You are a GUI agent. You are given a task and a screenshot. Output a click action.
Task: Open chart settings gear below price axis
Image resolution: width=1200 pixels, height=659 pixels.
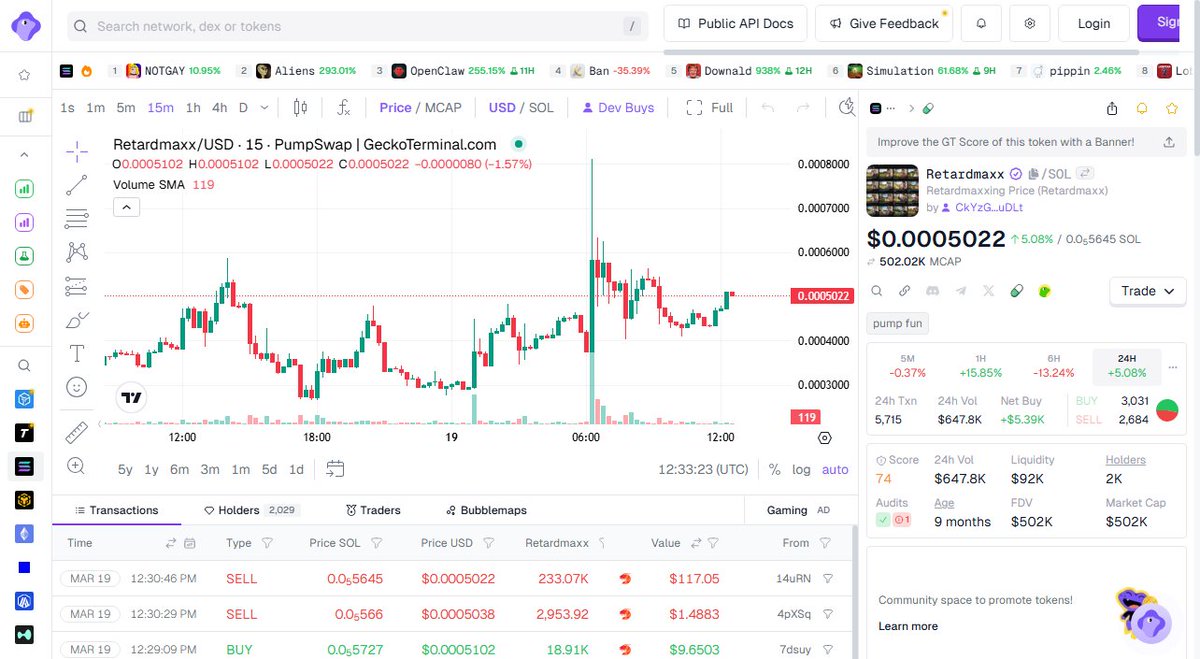(x=825, y=438)
